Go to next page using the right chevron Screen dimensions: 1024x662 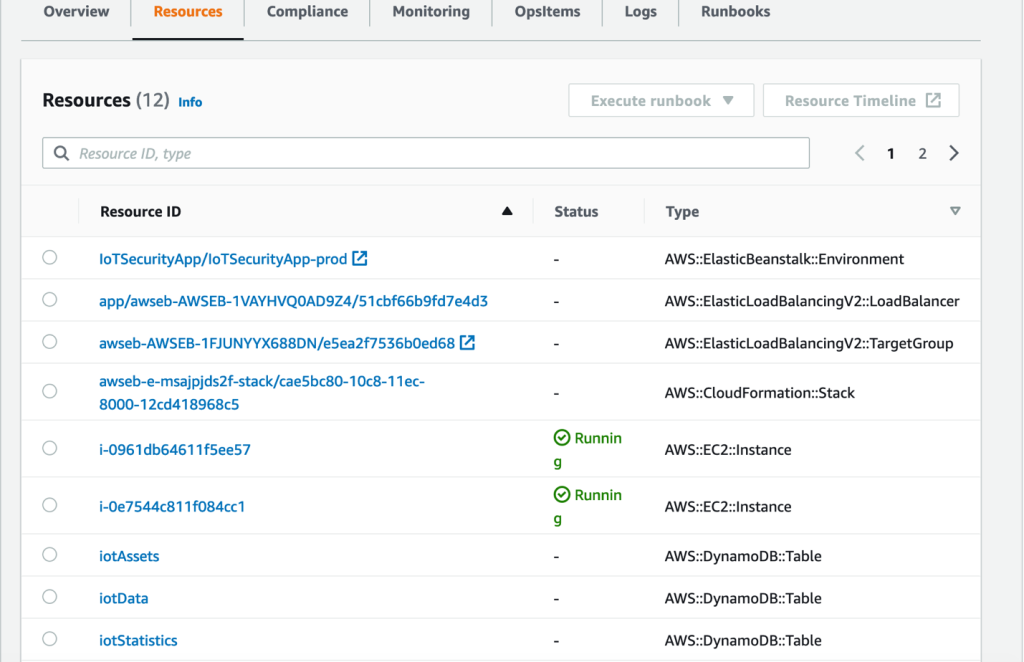click(953, 152)
